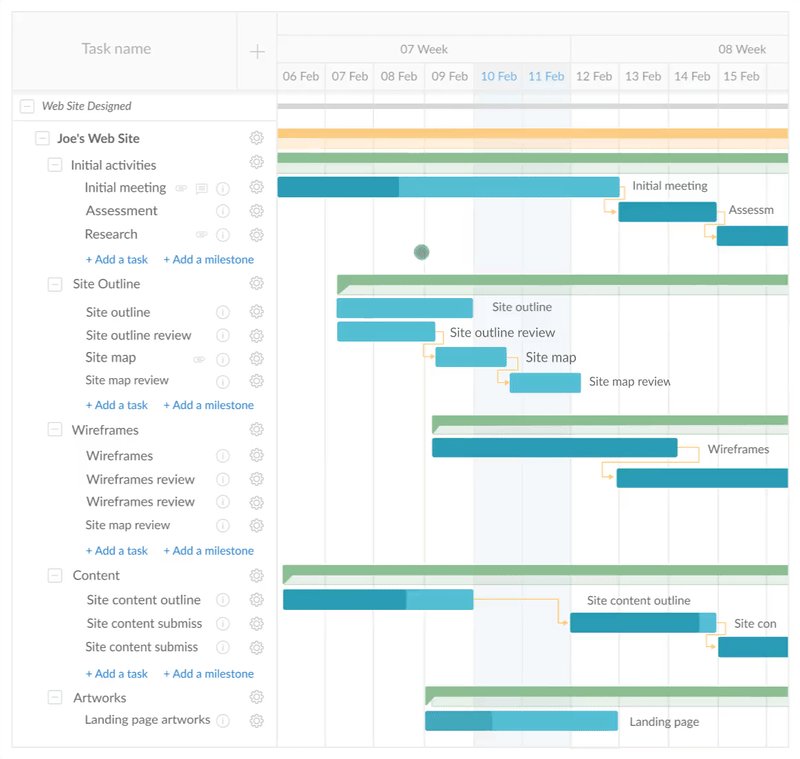Click the 08 Week header
Screen dimensions: 800x759
(x=742, y=49)
